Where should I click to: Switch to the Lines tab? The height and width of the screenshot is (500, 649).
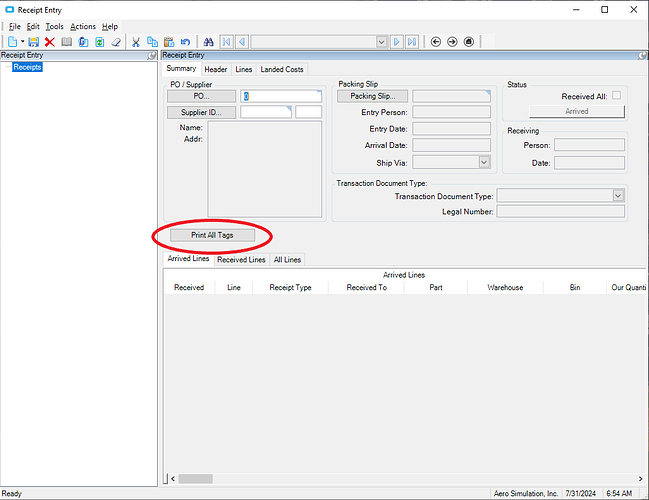pos(244,70)
